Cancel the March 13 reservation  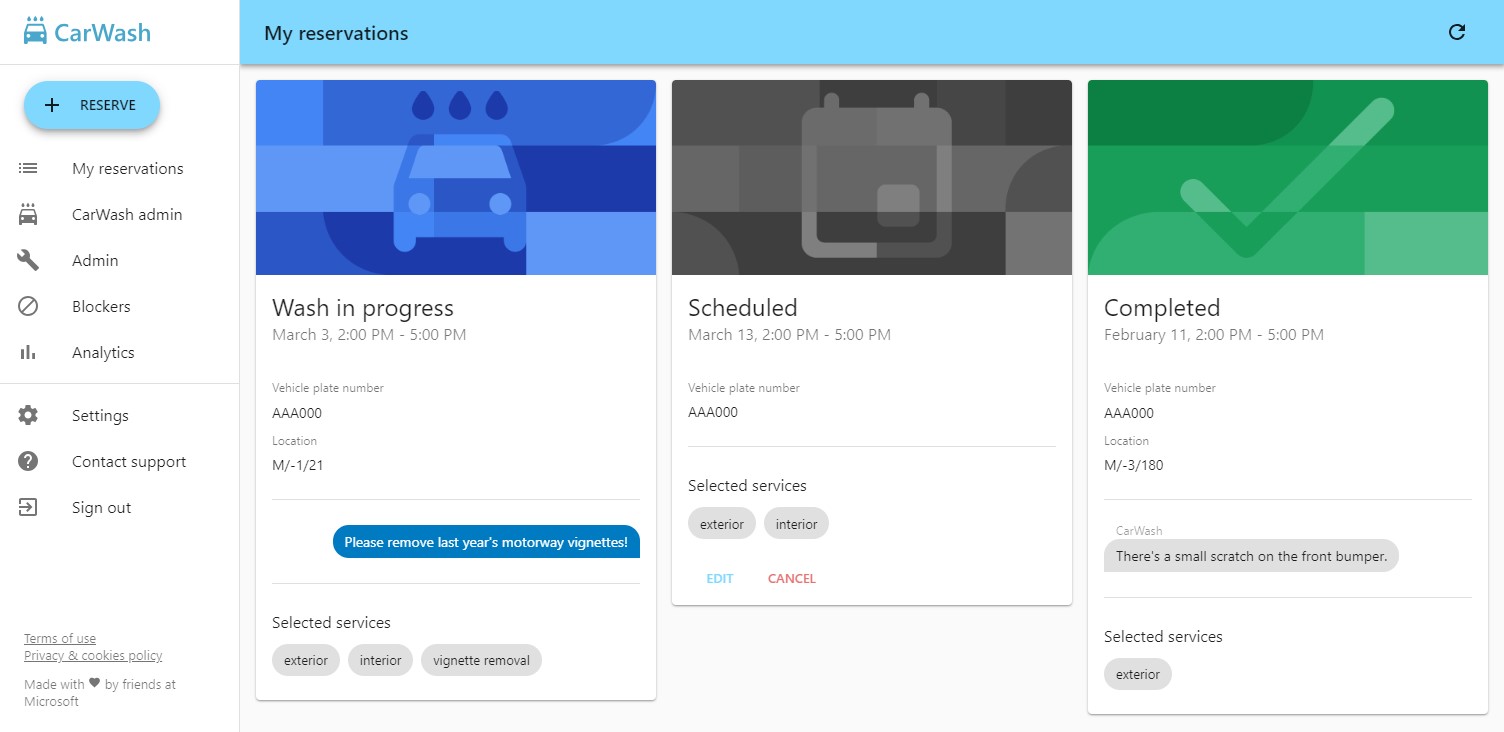791,578
